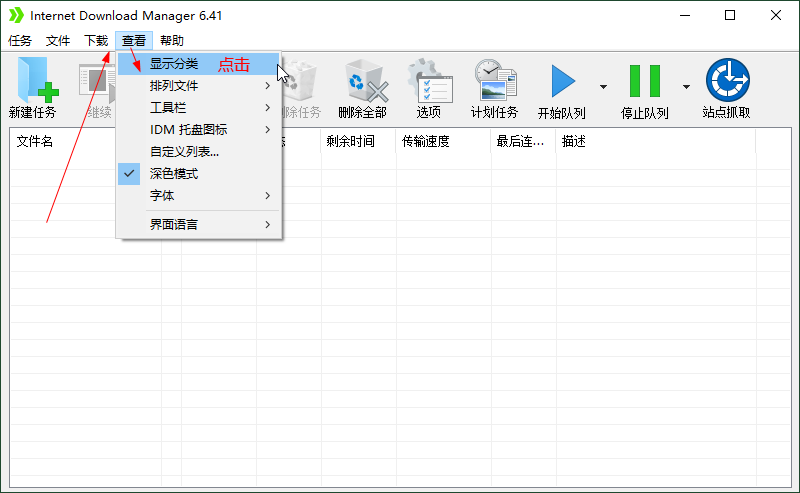Open the 文件 menu
Screen dimensions: 800x493
click(58, 41)
